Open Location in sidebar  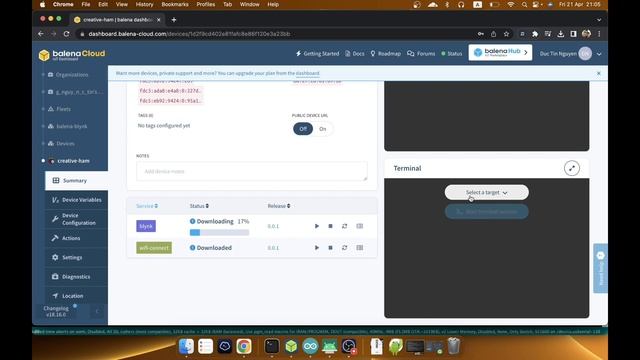[76, 296]
